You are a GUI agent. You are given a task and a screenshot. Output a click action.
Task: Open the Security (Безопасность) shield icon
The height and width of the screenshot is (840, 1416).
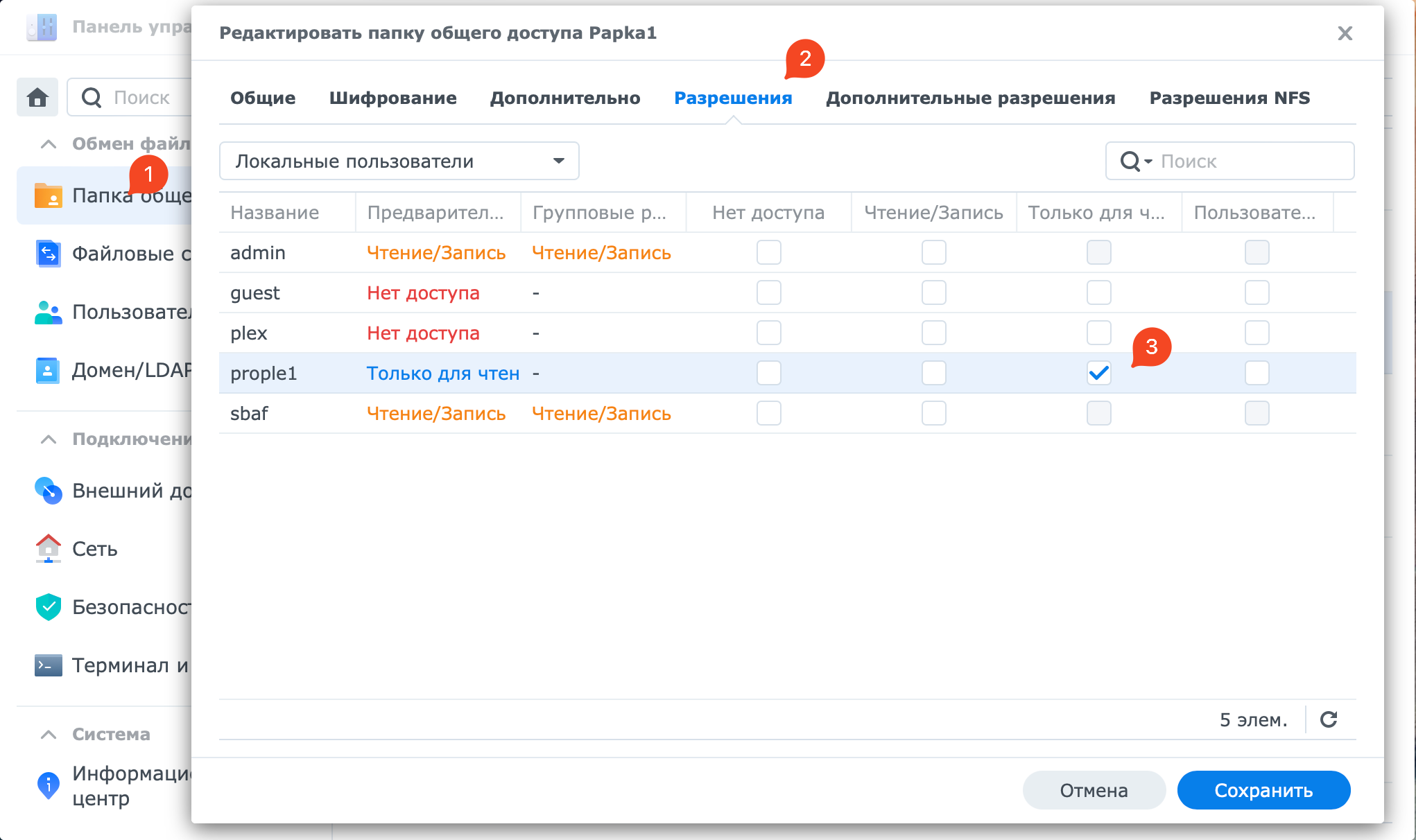48,607
